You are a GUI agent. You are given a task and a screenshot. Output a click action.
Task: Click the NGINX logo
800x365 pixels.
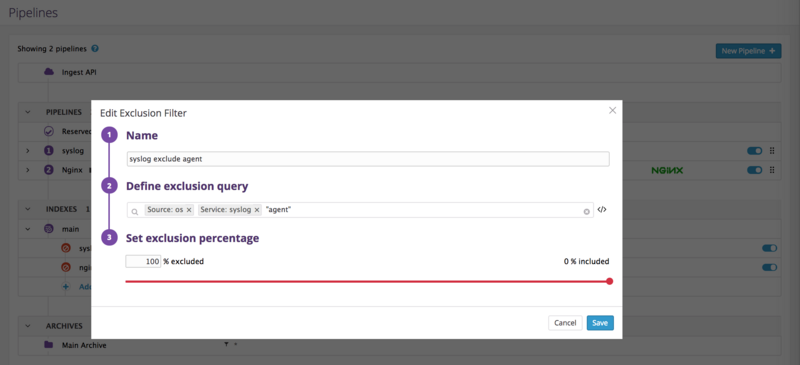pyautogui.click(x=667, y=170)
